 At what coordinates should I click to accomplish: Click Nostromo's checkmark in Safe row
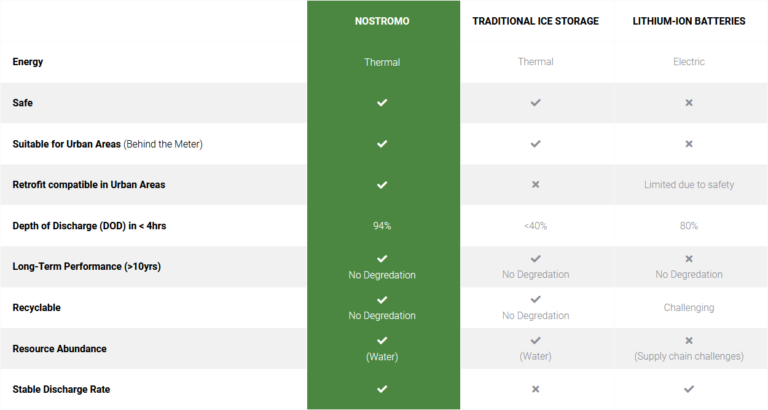pyautogui.click(x=382, y=103)
